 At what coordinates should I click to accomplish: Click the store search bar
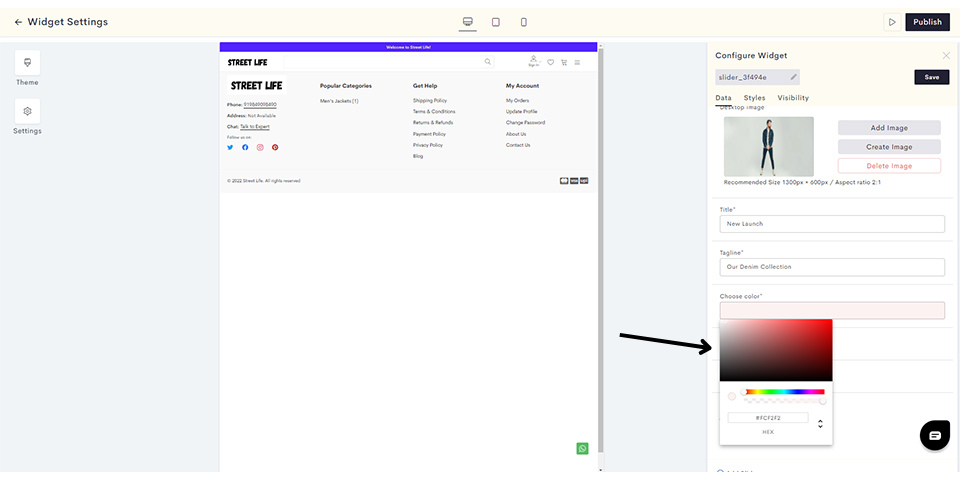coord(389,62)
